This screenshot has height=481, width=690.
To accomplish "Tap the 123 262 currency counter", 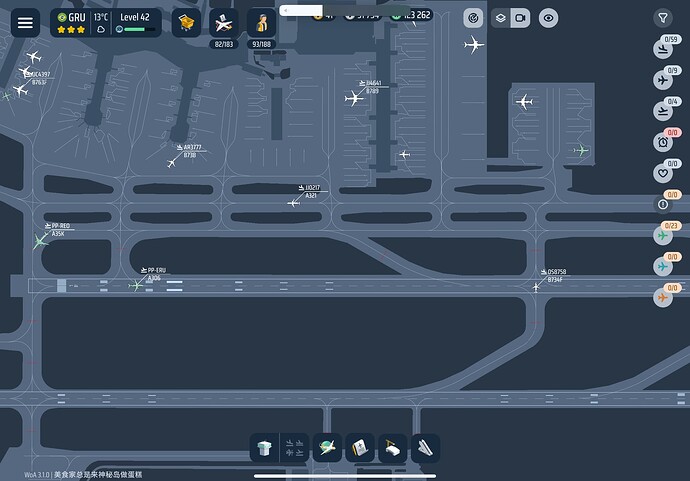I will (411, 15).
